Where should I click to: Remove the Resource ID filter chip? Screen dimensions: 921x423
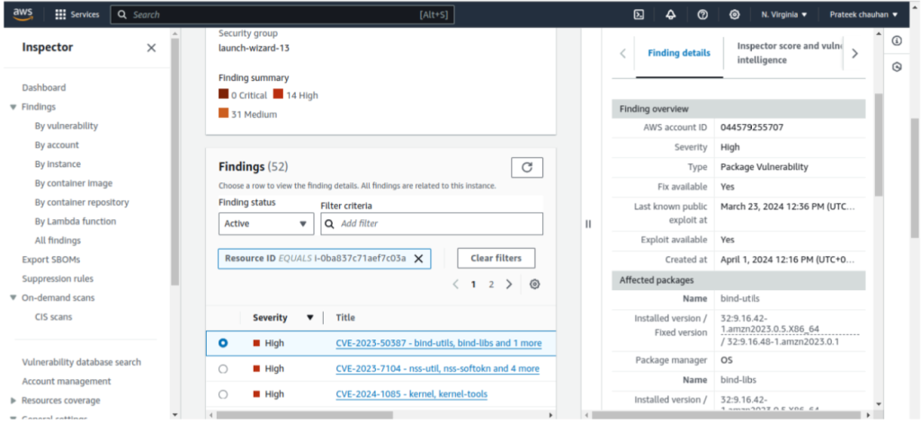click(419, 258)
